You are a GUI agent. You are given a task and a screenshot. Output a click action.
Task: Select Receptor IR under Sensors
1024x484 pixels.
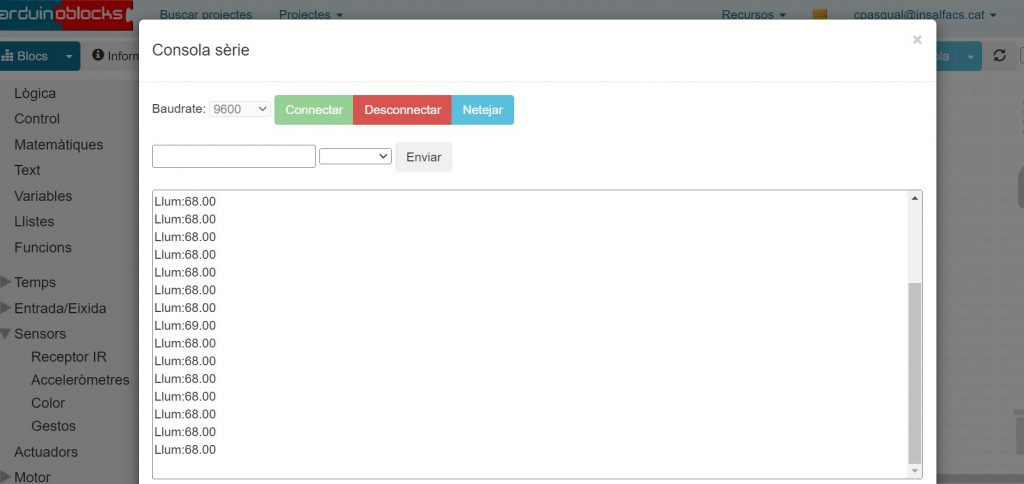tap(68, 357)
